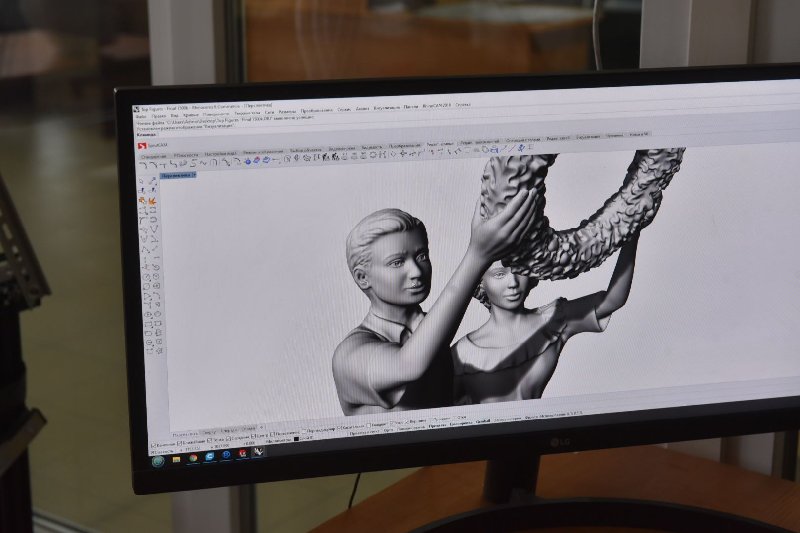Click the right orange icon in side toolbar
800x533 pixels.
pos(152,200)
